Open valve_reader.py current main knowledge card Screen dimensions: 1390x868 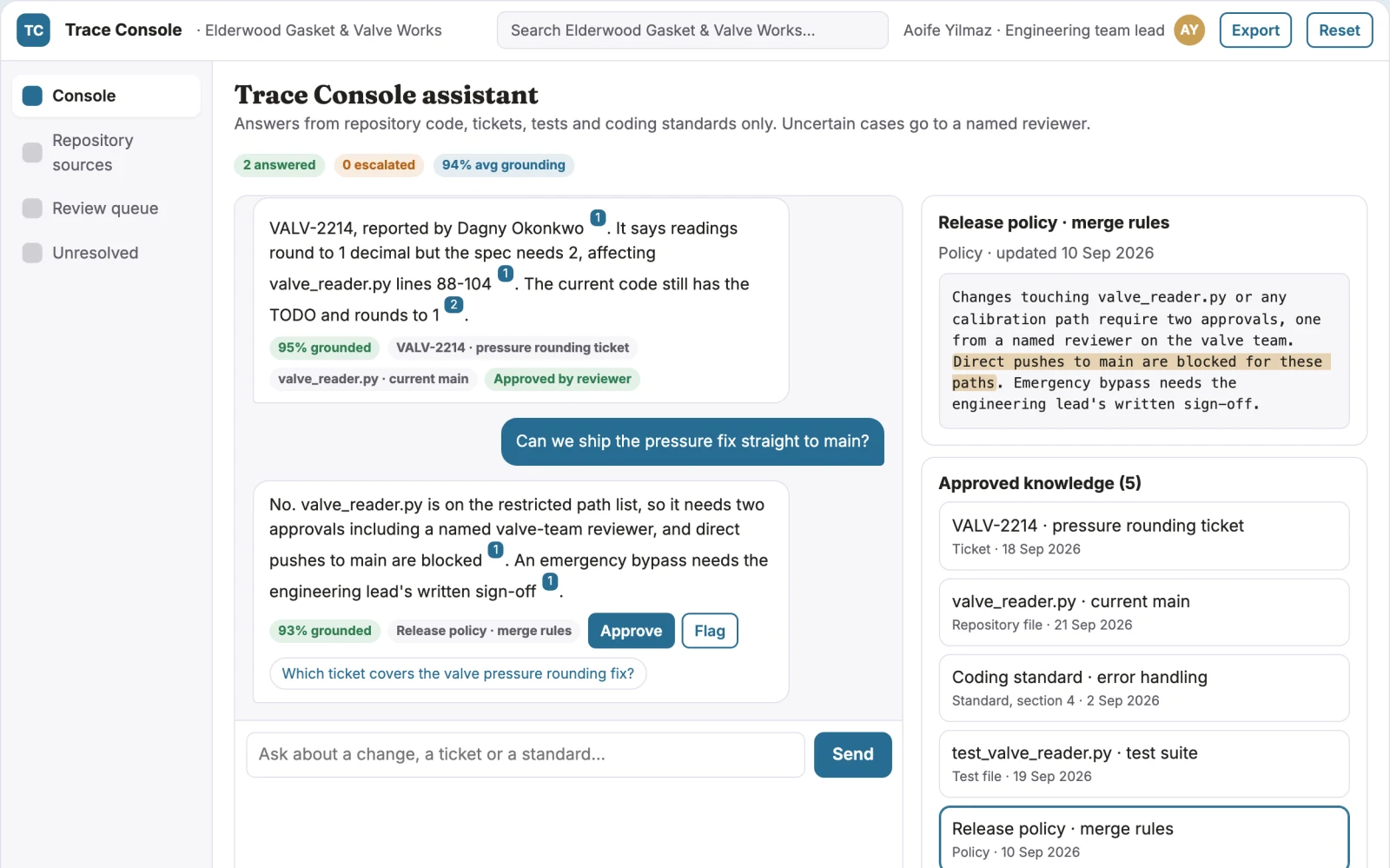(1144, 612)
